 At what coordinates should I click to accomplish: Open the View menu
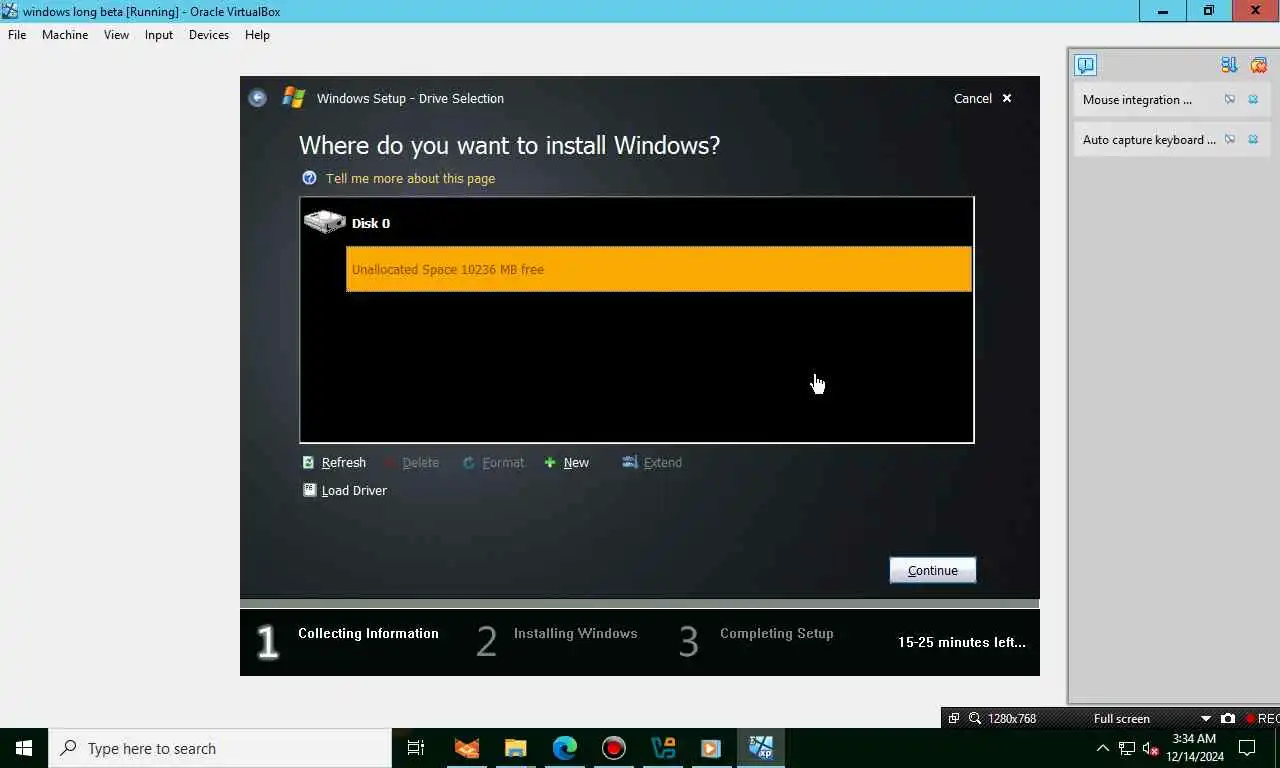[x=116, y=34]
